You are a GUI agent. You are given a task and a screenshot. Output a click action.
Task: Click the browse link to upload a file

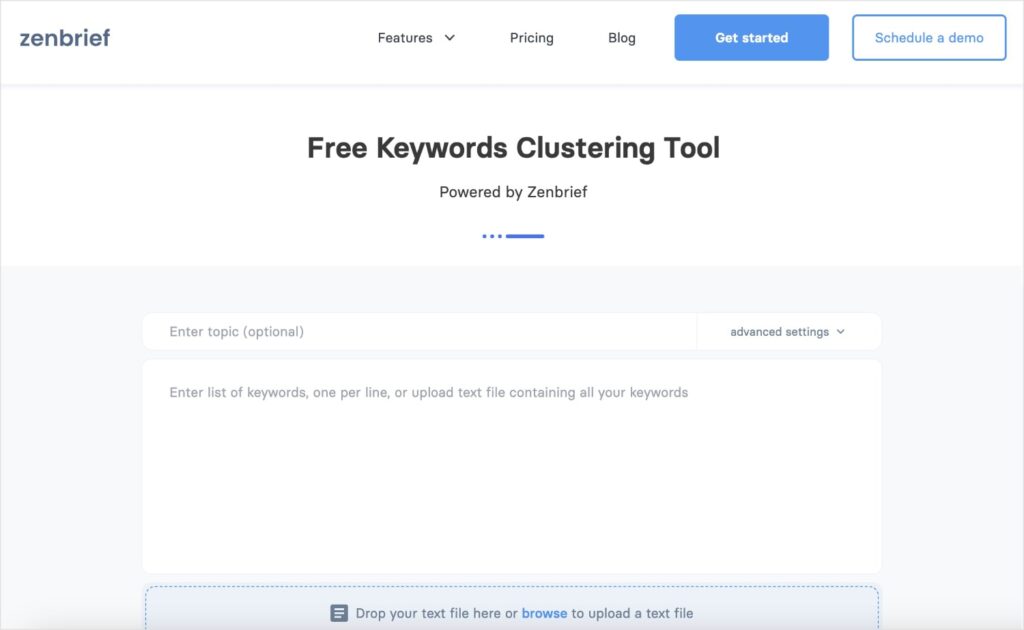pyautogui.click(x=545, y=613)
